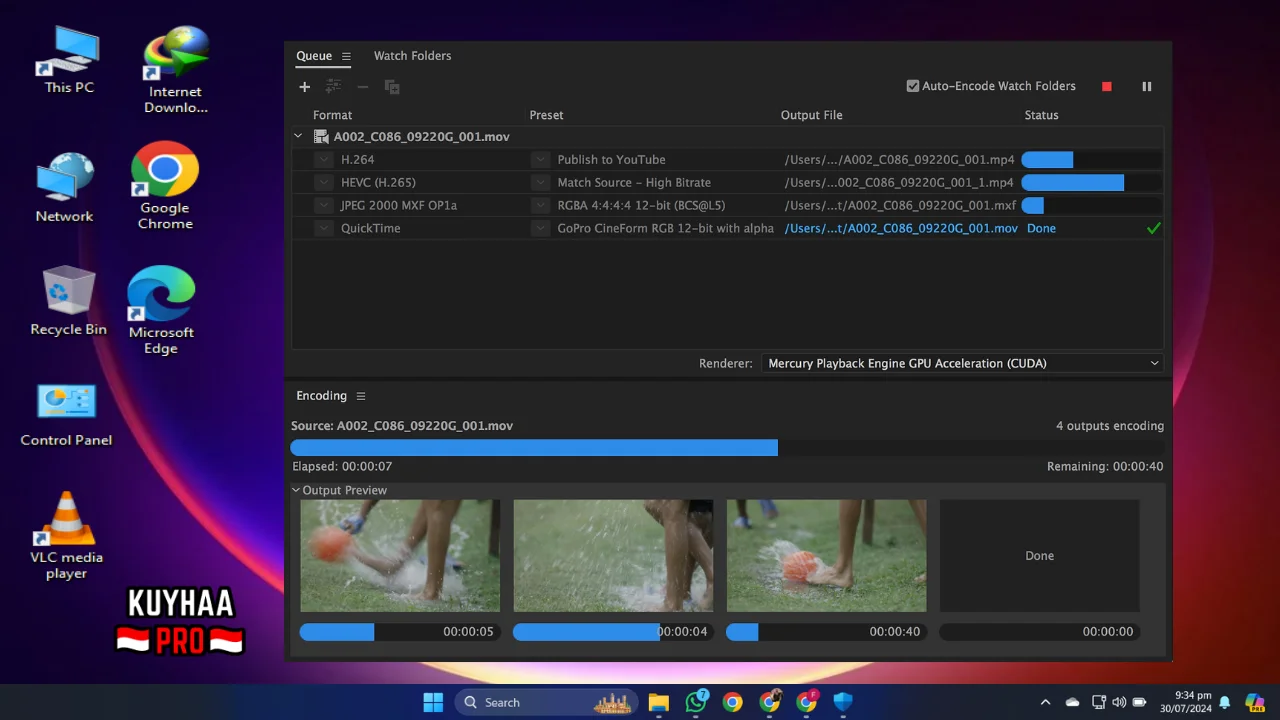Stop the queue with red square button
The height and width of the screenshot is (720, 1280).
1107,87
